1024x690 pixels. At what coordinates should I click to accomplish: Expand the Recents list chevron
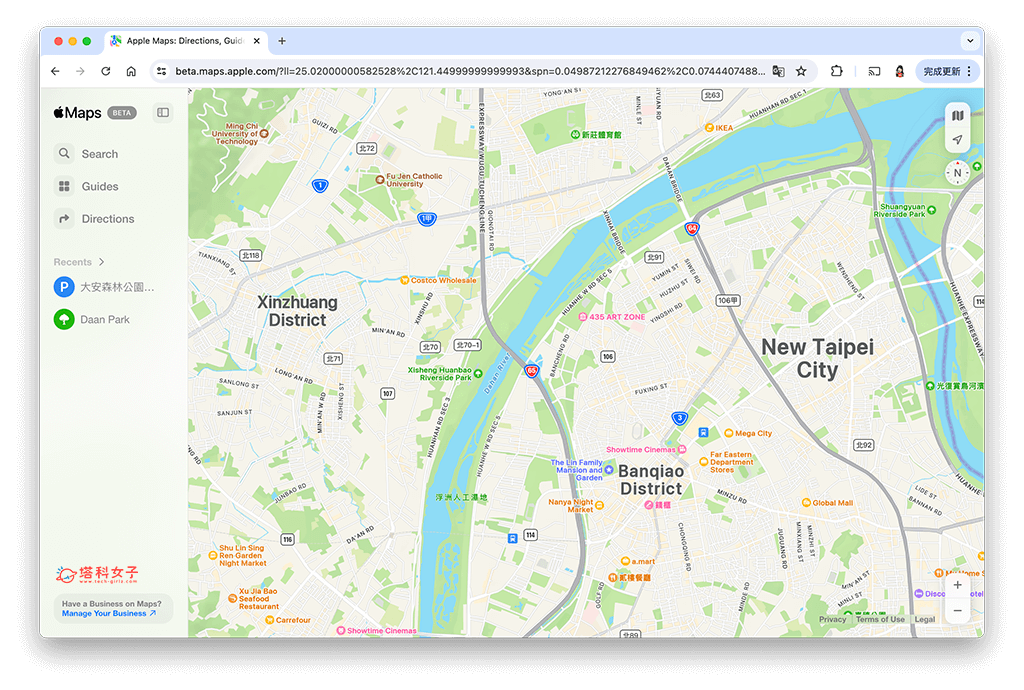point(101,262)
